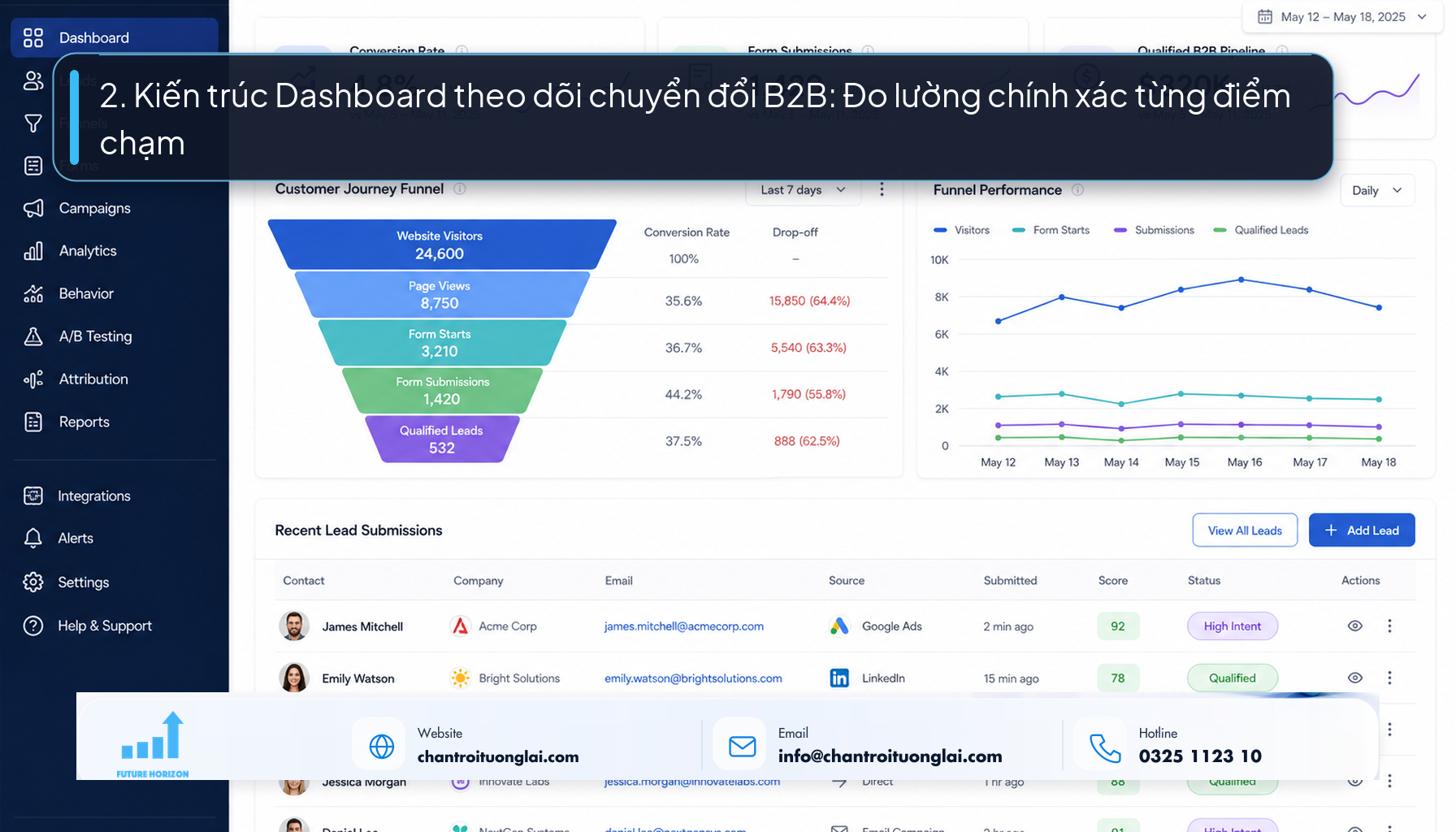Click the calendar icon in date picker

[1265, 16]
